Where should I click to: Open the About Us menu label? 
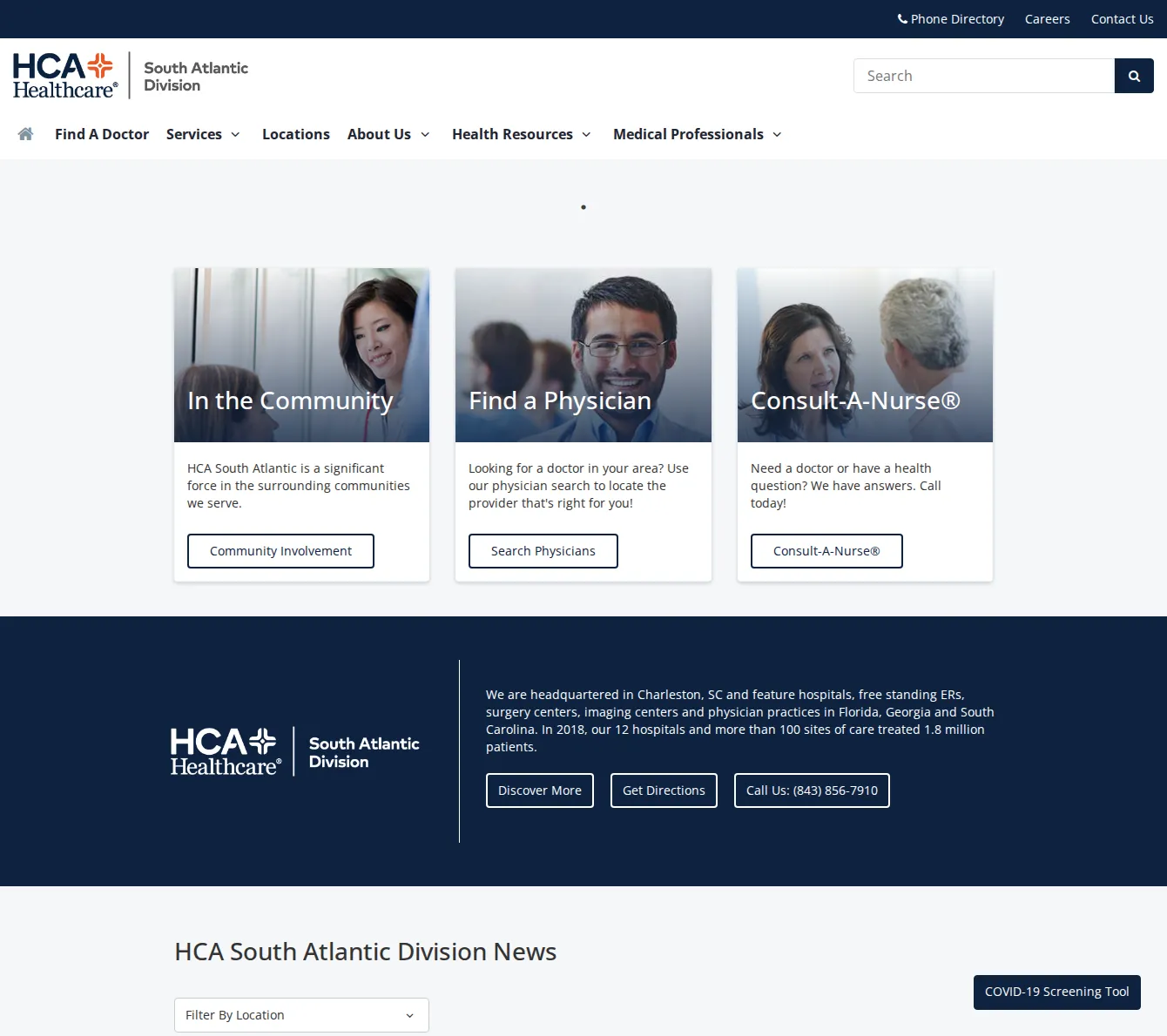click(x=379, y=134)
